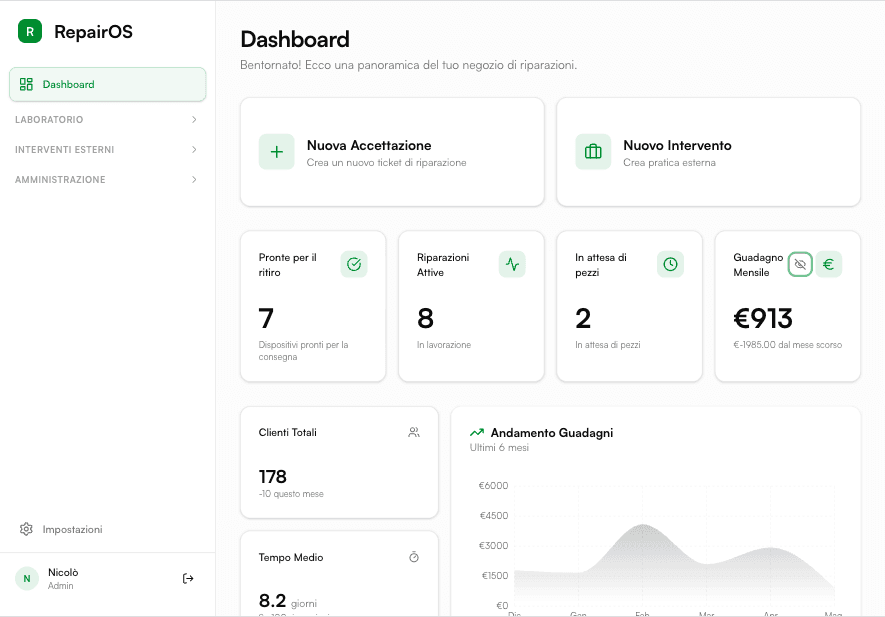Image resolution: width=885 pixels, height=617 pixels.
Task: Click the N user avatar
Action: tap(27, 579)
